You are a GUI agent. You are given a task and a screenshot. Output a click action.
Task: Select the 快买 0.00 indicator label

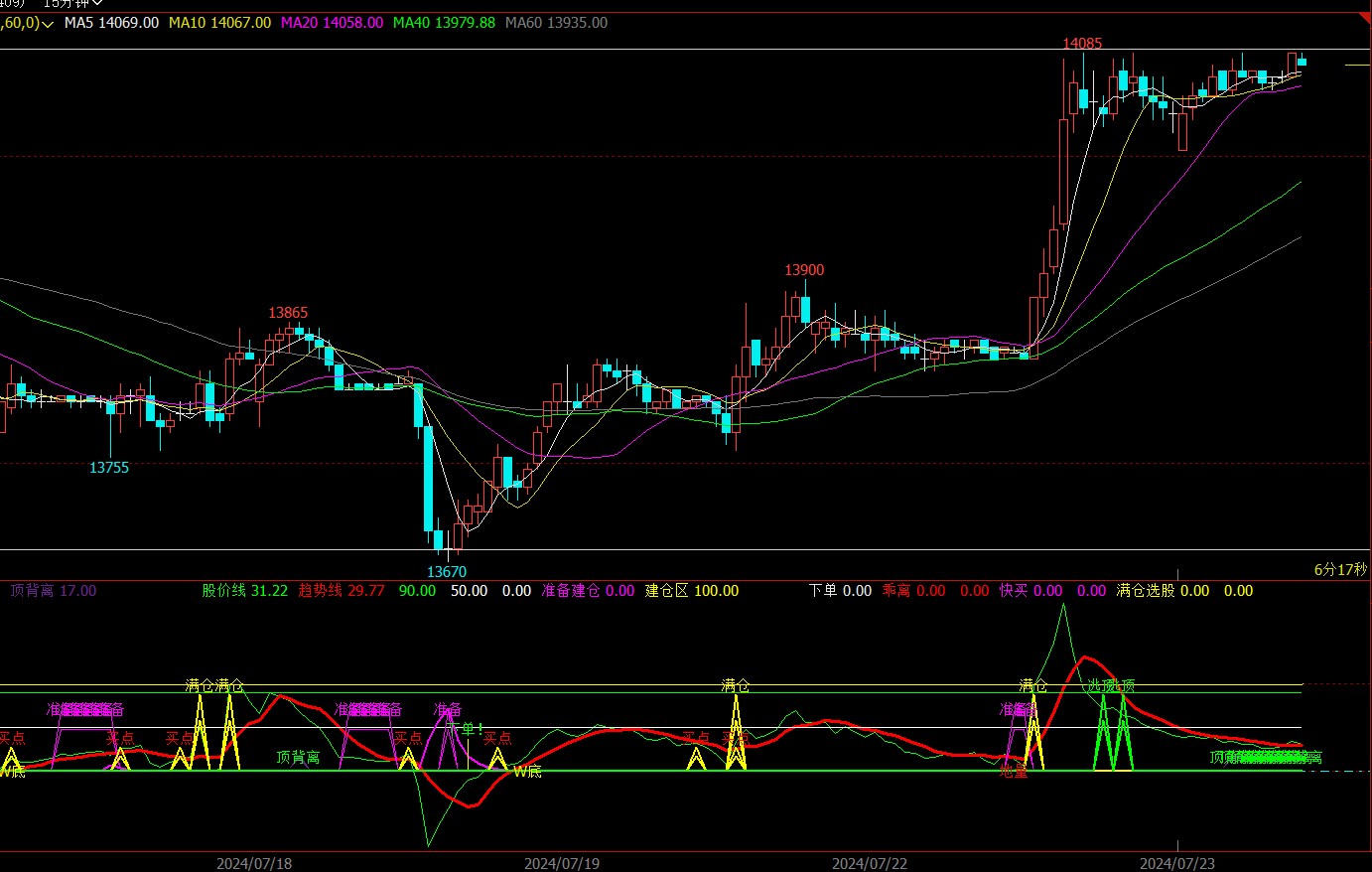1031,591
